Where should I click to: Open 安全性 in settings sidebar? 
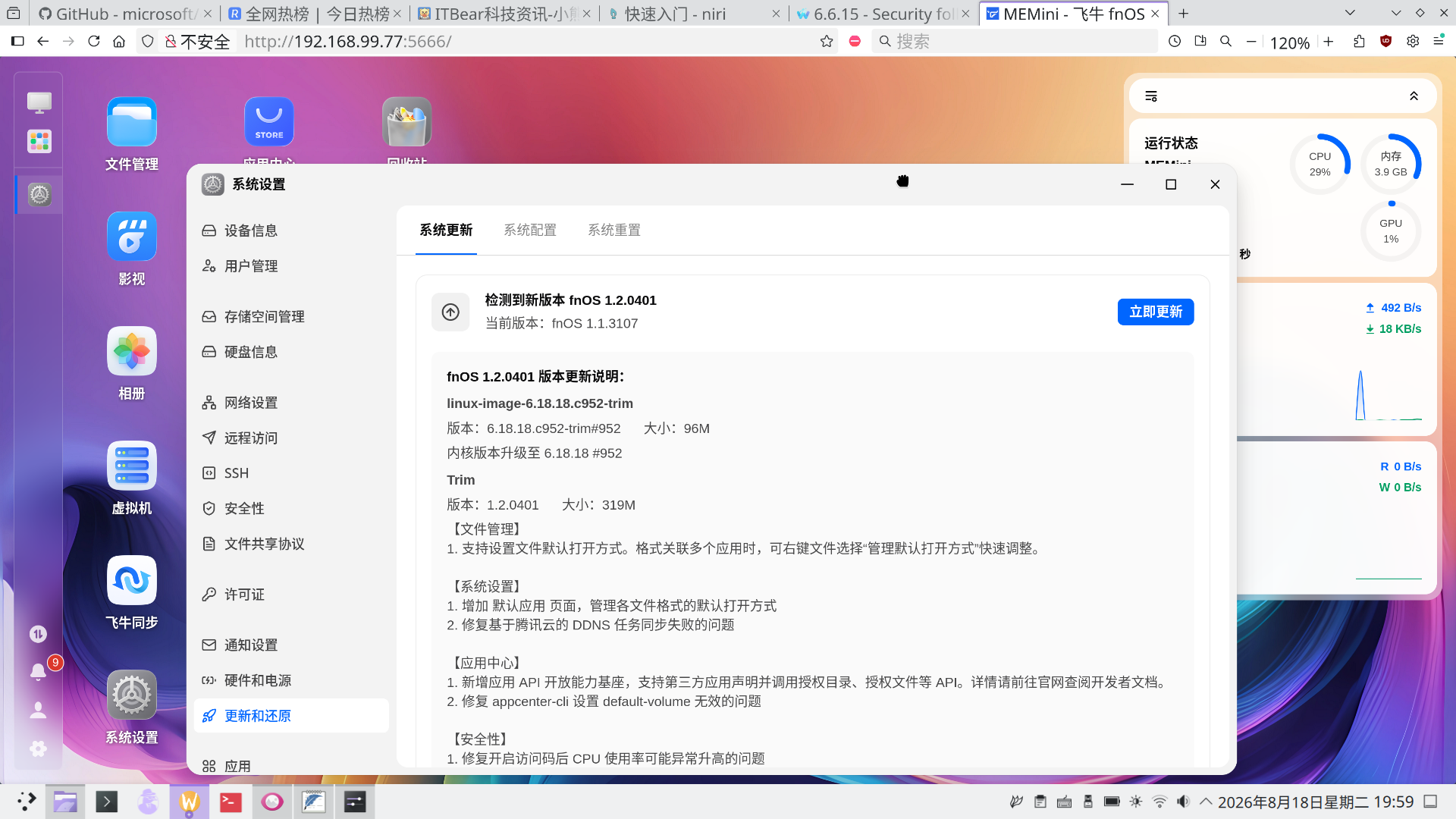(x=291, y=508)
